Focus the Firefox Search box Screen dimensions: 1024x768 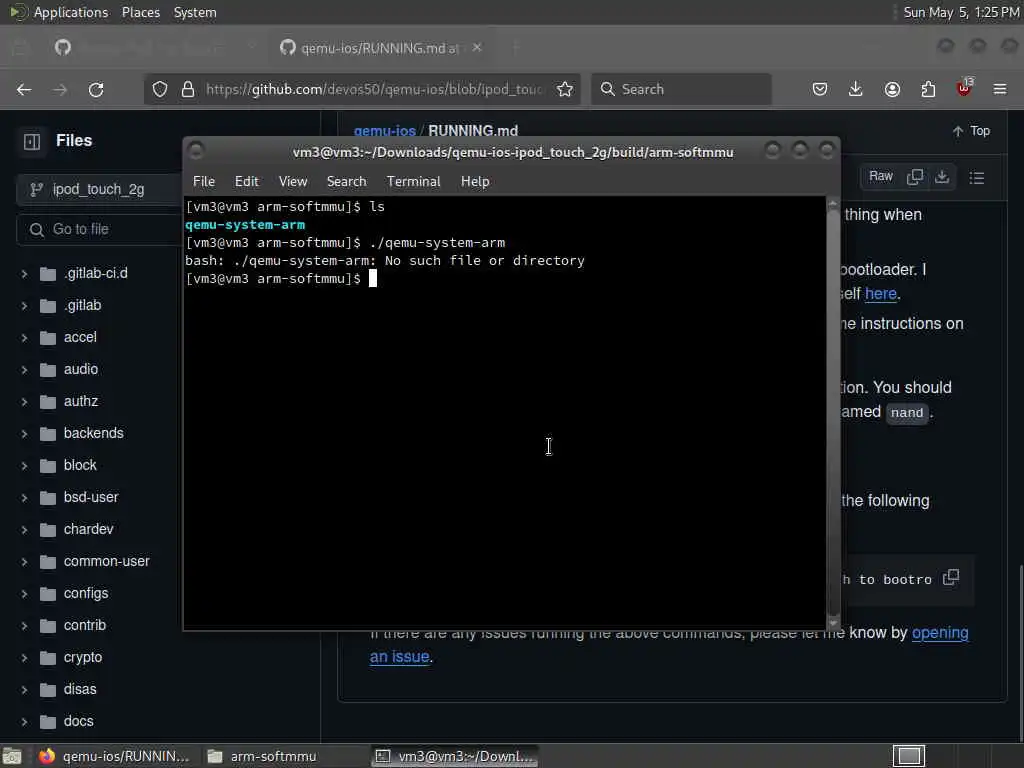681,89
